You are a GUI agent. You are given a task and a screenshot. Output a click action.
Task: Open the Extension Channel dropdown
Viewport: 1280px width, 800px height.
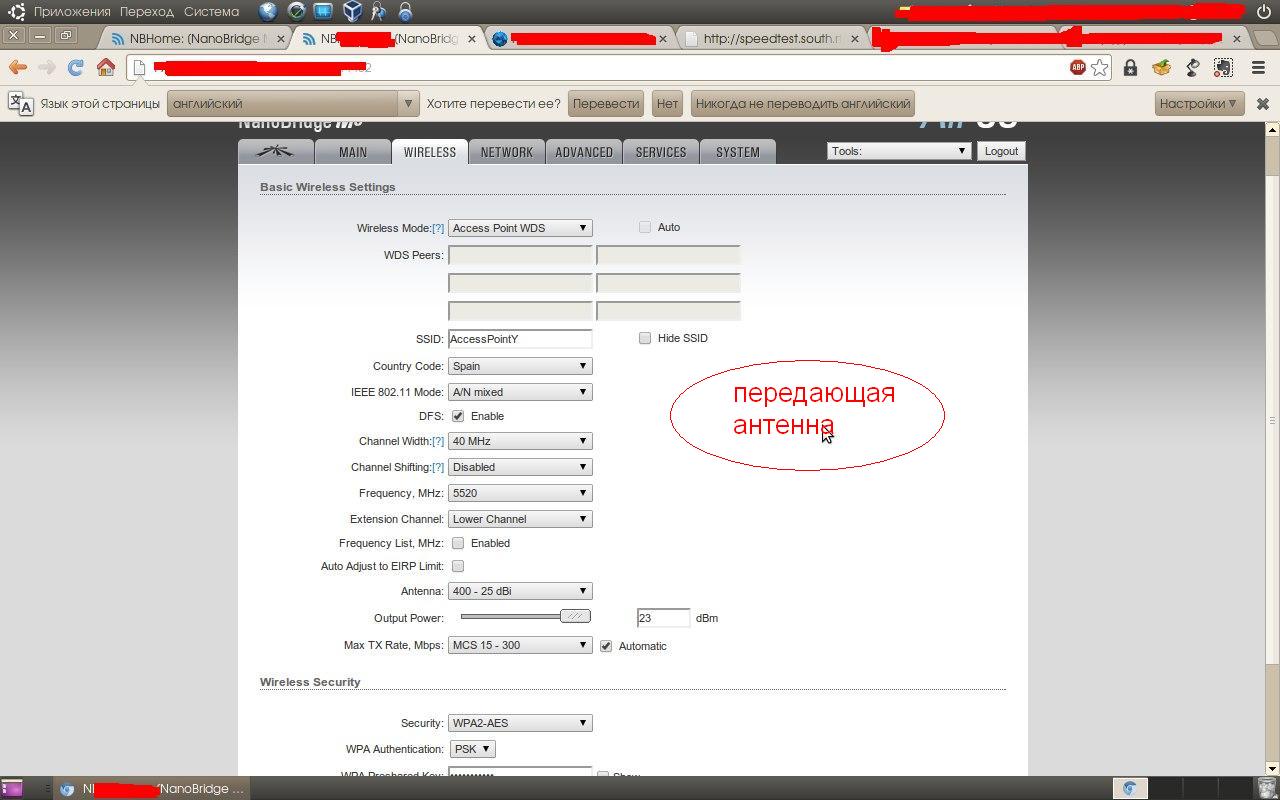520,519
